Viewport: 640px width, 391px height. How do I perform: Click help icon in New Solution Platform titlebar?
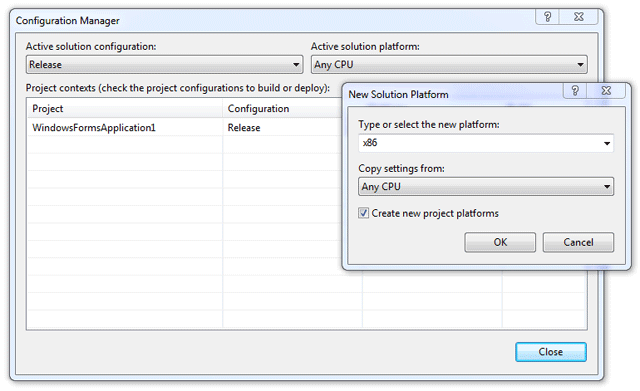click(x=575, y=91)
